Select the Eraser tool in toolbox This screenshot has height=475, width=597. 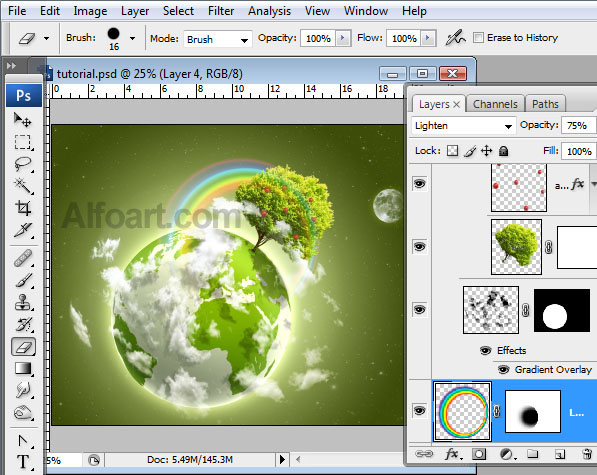(x=24, y=347)
